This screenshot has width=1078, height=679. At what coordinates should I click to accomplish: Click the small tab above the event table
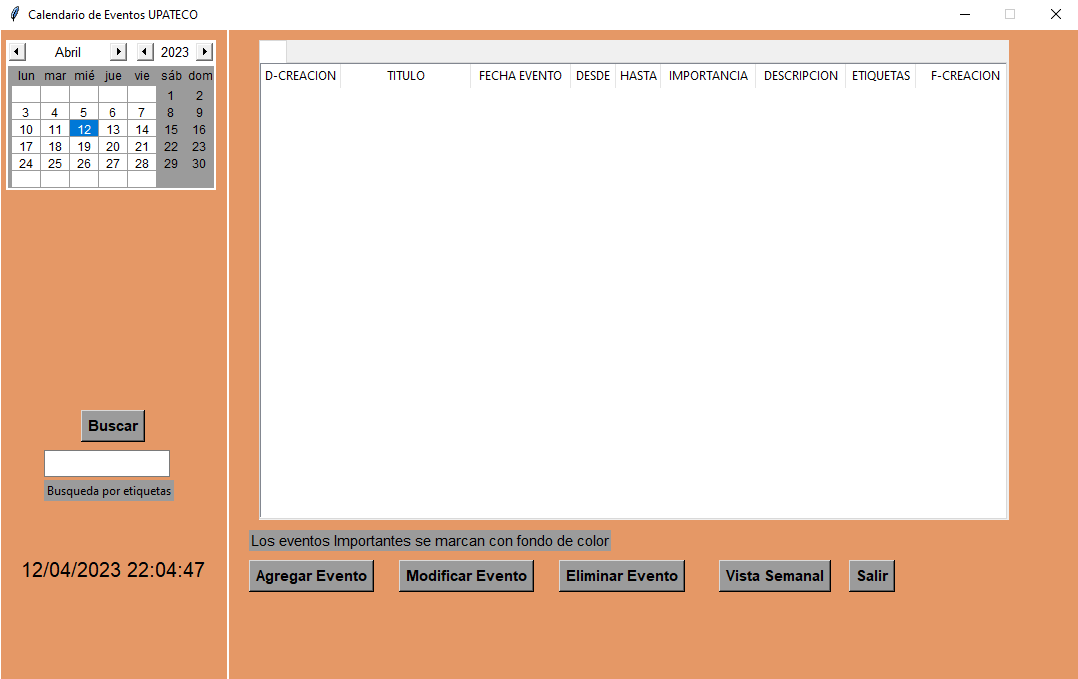pos(272,50)
